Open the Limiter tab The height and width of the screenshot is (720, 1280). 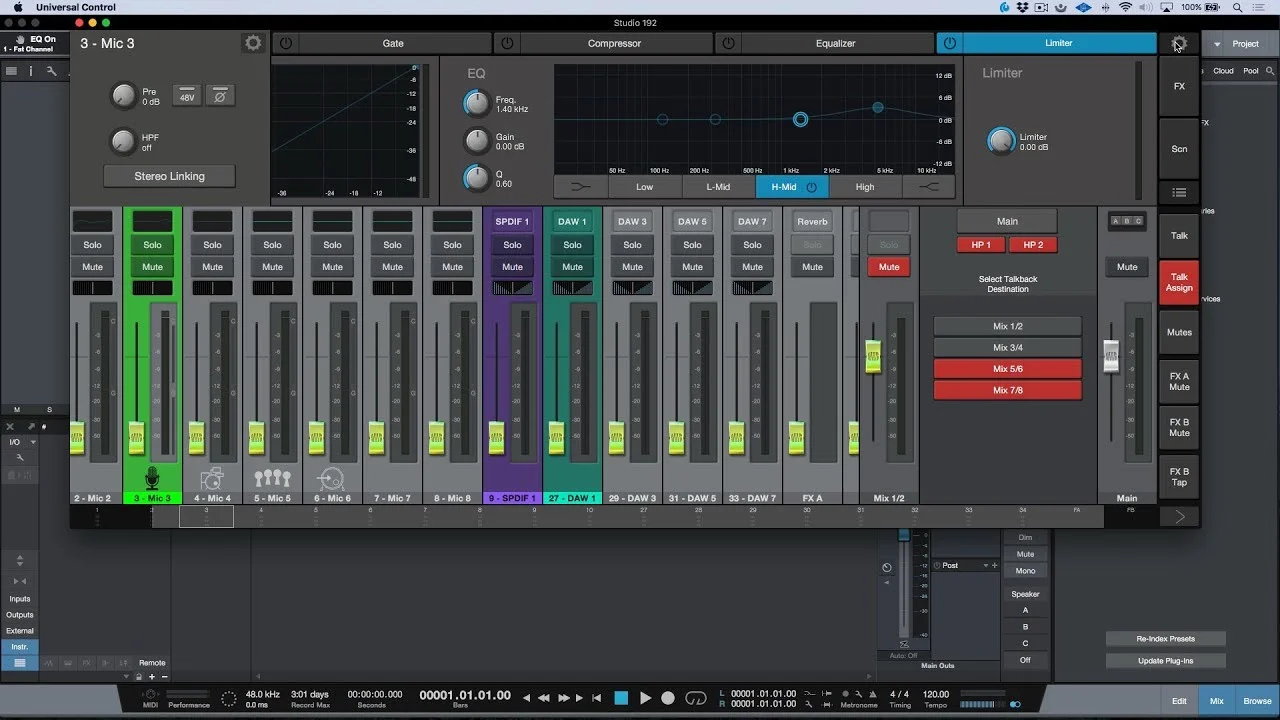pyautogui.click(x=1058, y=43)
